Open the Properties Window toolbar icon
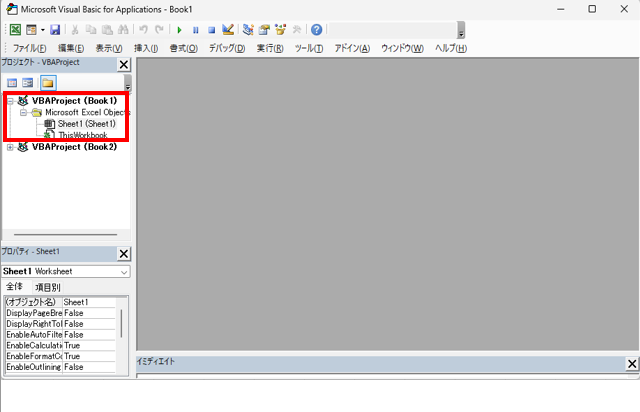 (264, 30)
